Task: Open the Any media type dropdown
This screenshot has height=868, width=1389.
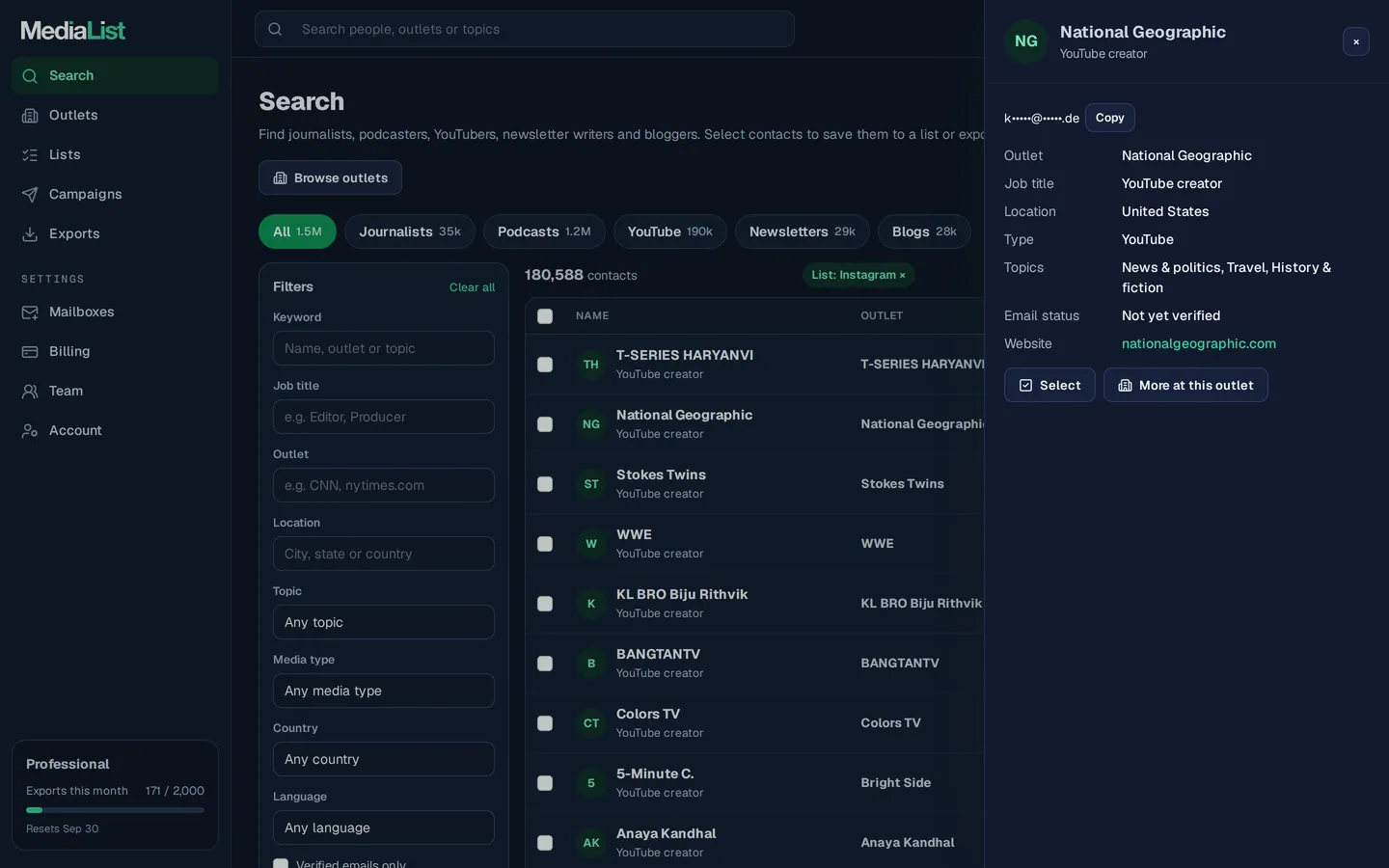Action: click(384, 691)
